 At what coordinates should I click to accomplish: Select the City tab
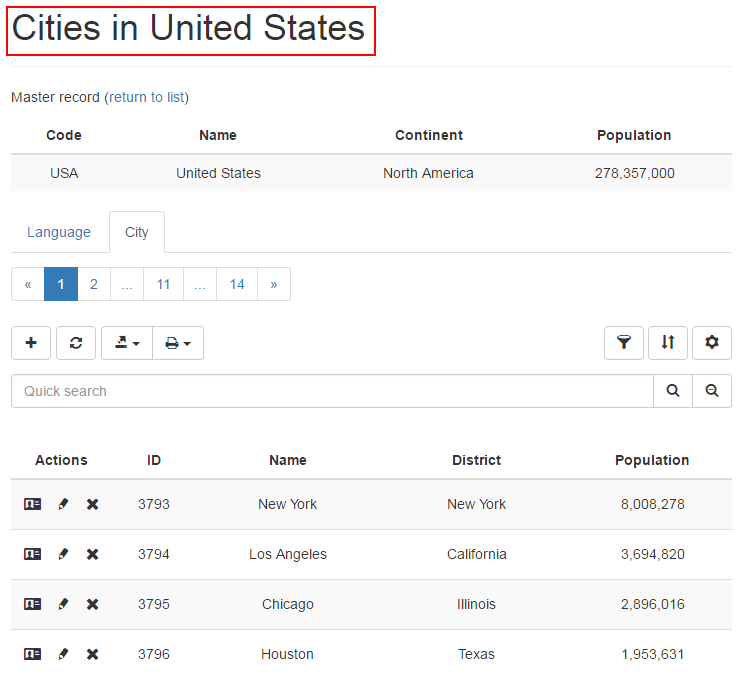pyautogui.click(x=137, y=232)
